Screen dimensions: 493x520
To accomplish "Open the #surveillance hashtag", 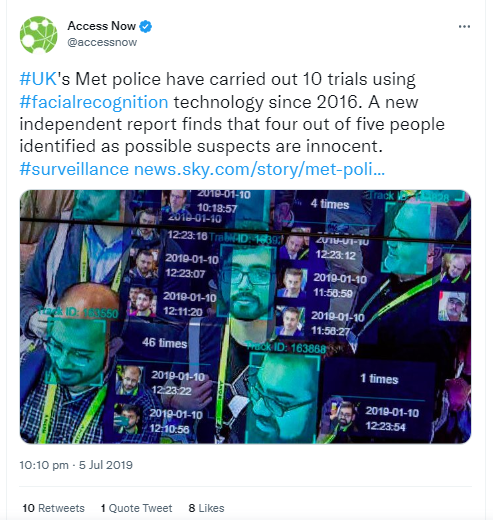I will click(74, 169).
